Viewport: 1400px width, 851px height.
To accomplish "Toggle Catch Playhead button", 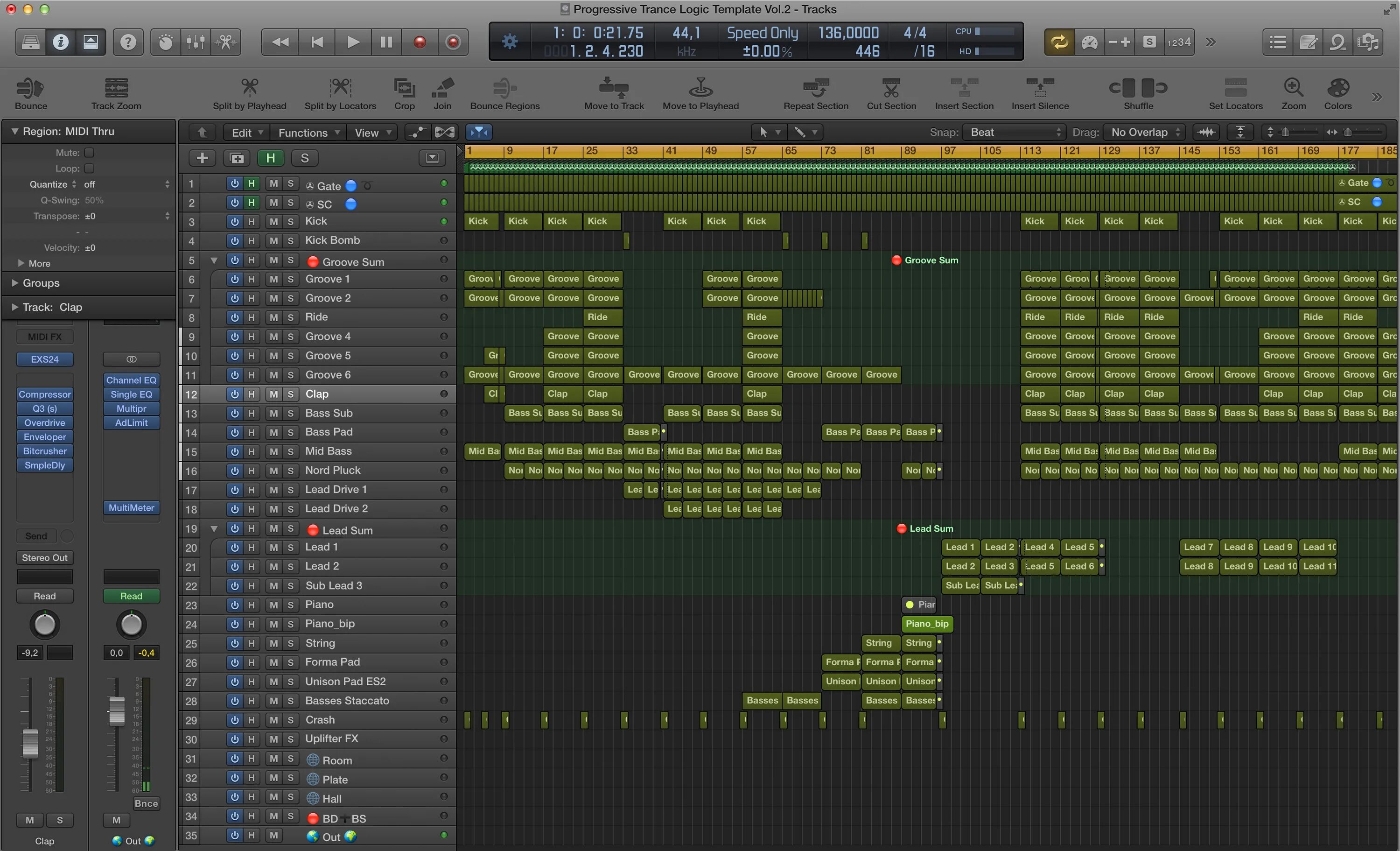I will click(x=479, y=133).
